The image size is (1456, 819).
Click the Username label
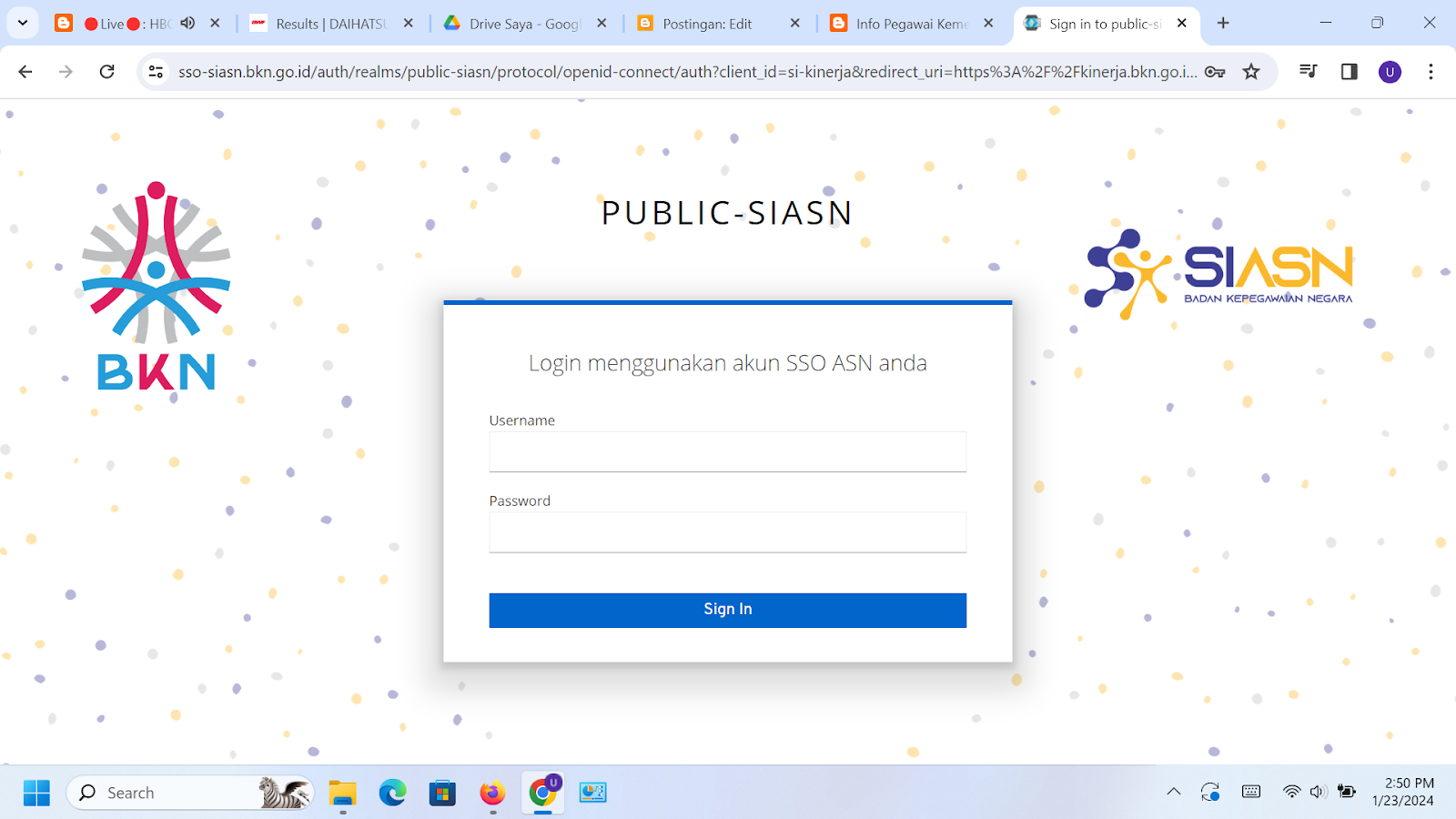(521, 420)
